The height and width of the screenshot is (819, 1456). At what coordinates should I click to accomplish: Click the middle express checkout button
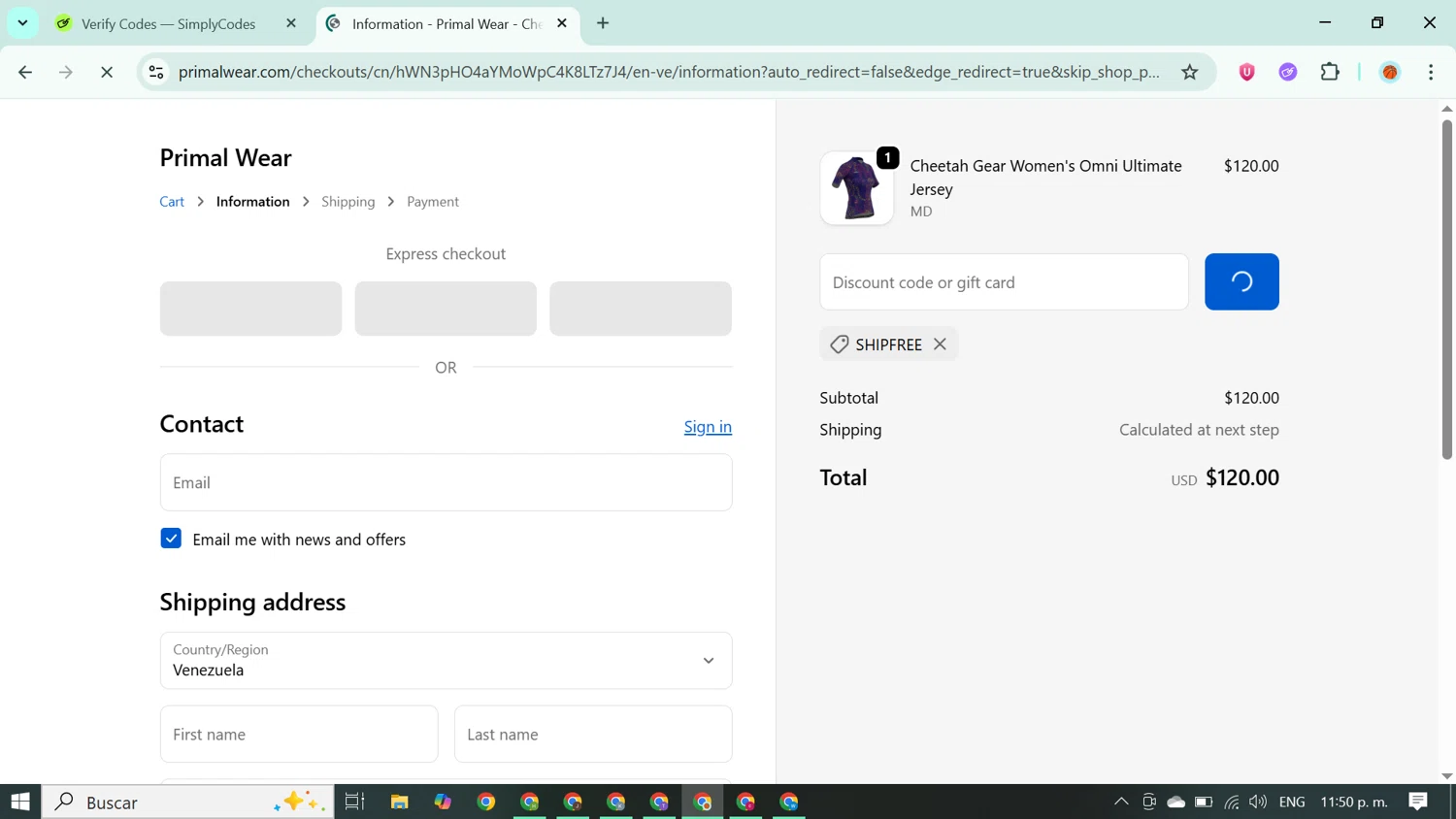click(446, 309)
